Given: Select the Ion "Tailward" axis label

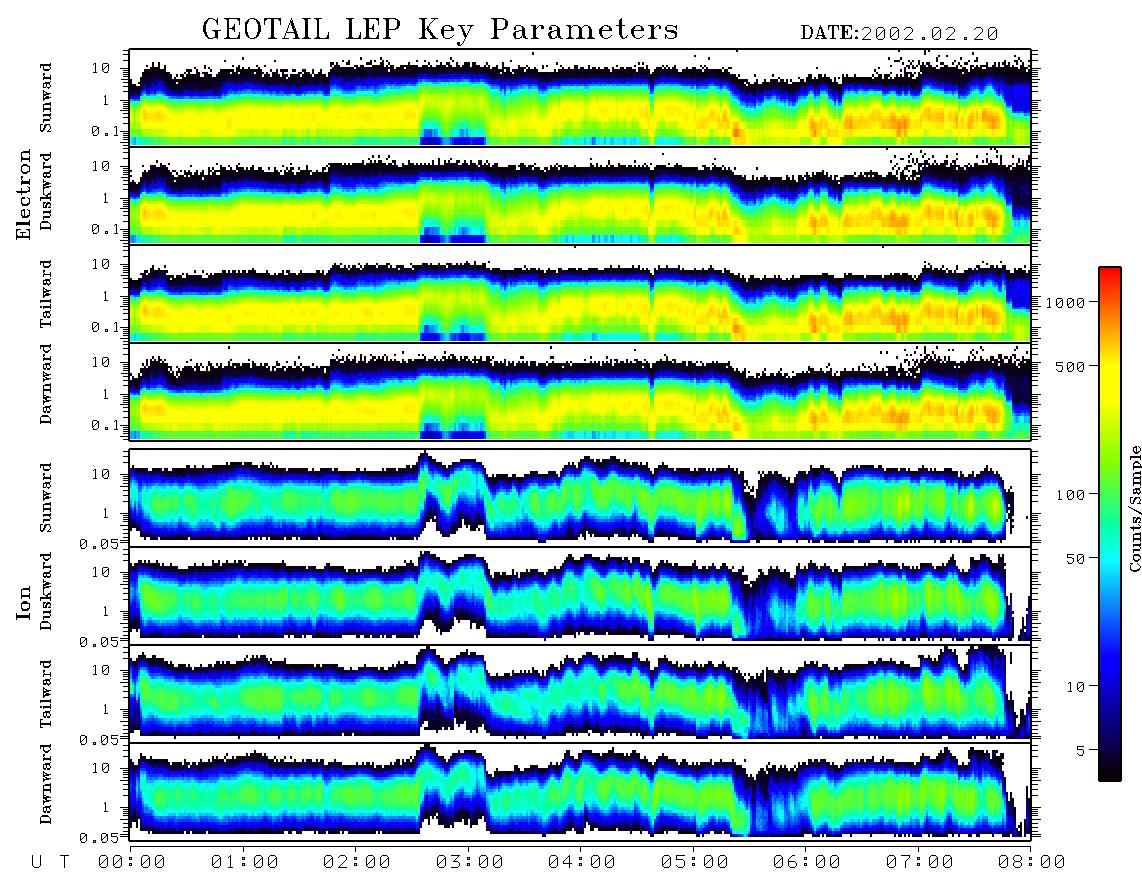Looking at the screenshot, I should (46, 694).
